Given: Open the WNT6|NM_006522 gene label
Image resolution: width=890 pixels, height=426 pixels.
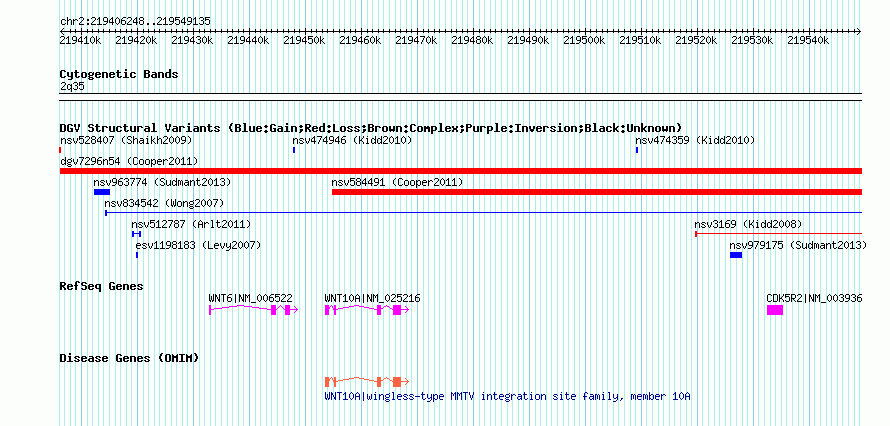Looking at the screenshot, I should (x=250, y=298).
